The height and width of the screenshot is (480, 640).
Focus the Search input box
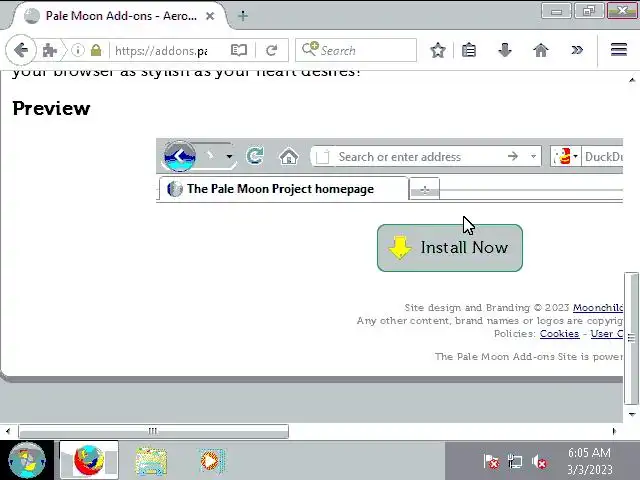tap(356, 50)
